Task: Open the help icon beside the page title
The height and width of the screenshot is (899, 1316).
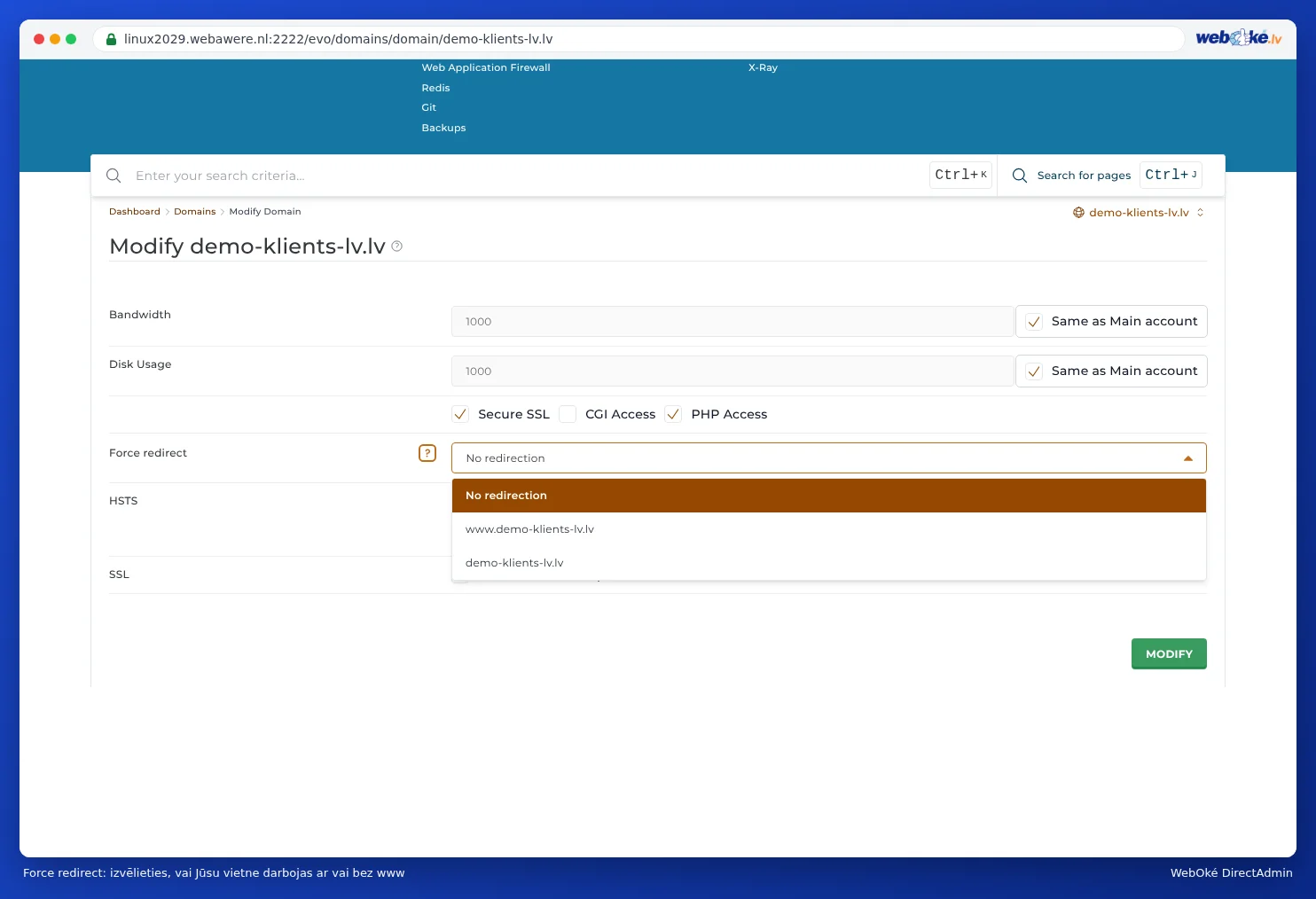Action: click(x=397, y=246)
